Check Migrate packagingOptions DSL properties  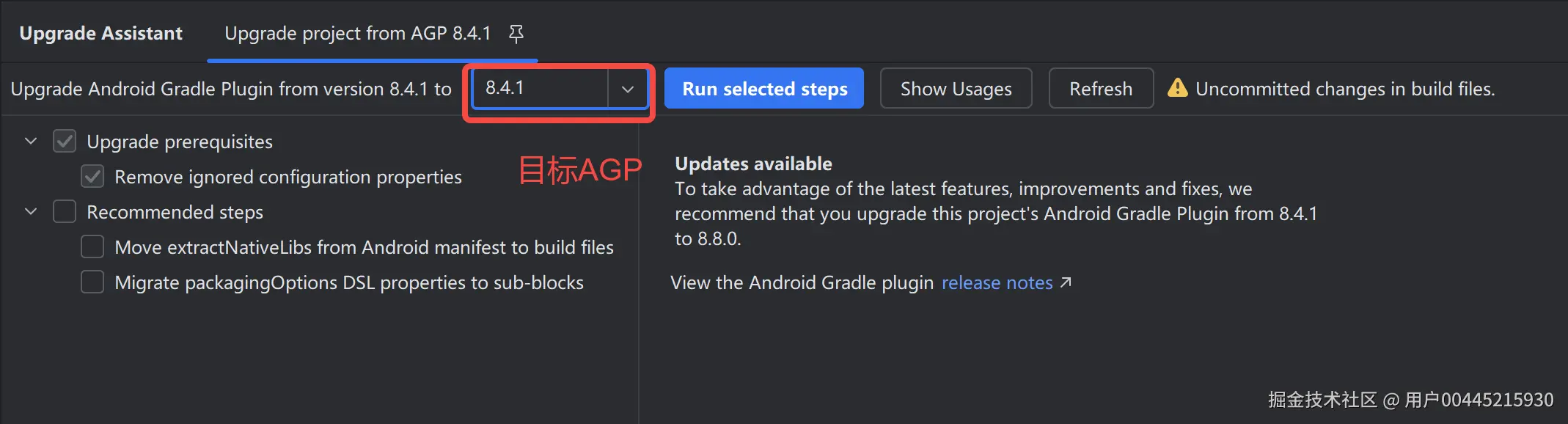point(92,282)
